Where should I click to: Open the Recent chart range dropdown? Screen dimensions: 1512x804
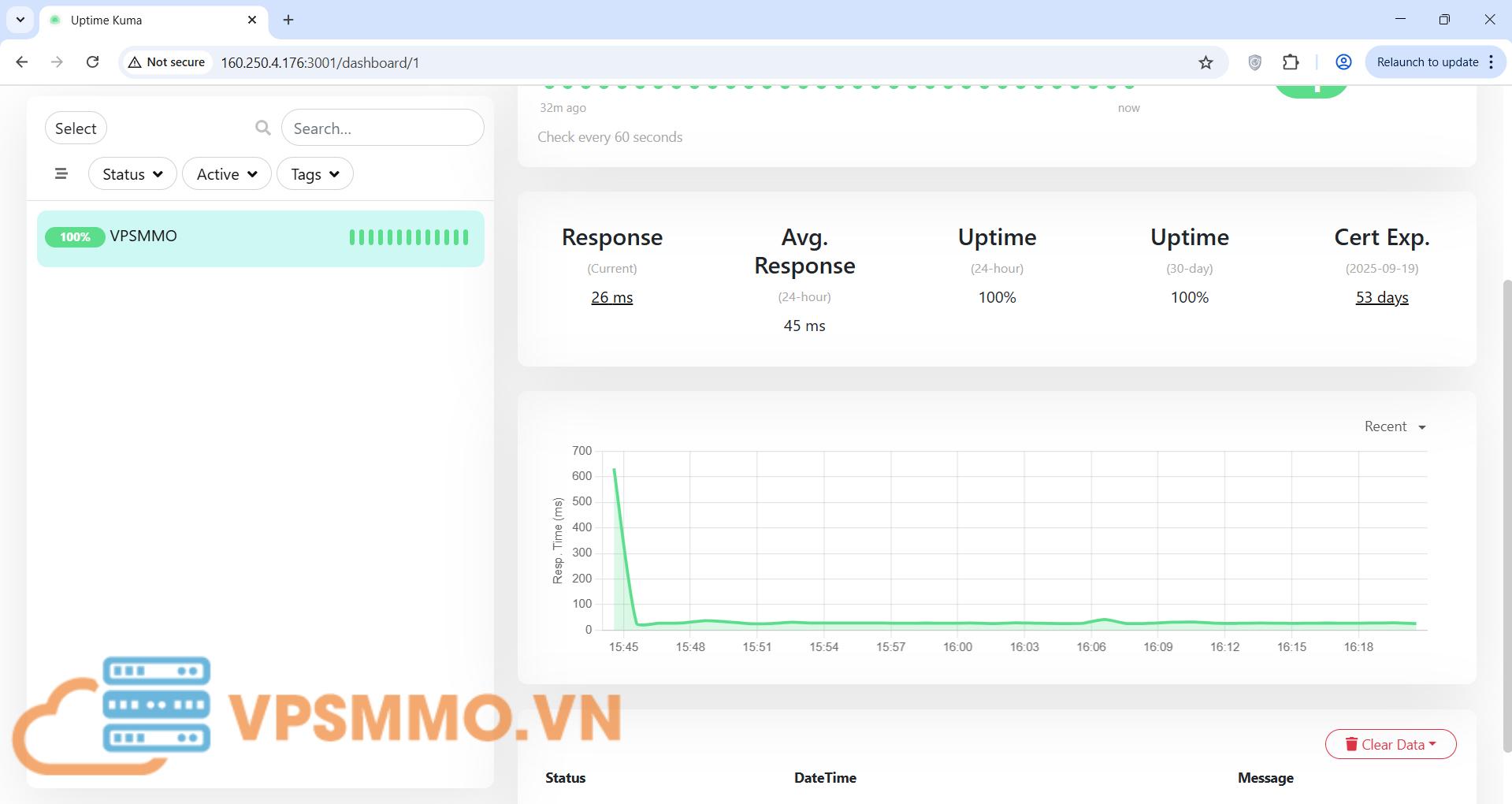click(1395, 426)
